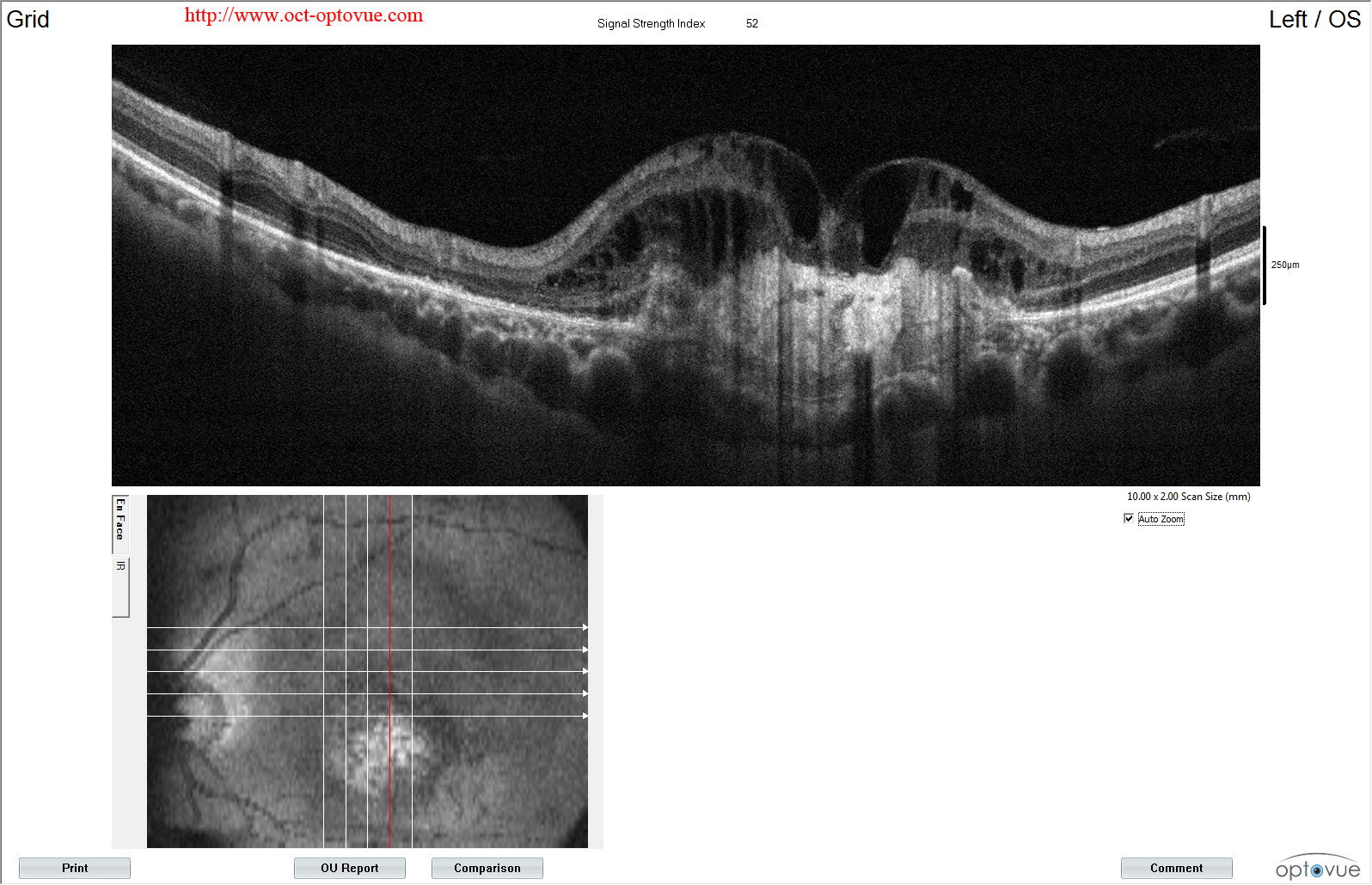1372x885 pixels.
Task: Select the red vertical scan line on fundus image
Action: pyautogui.click(x=389, y=671)
